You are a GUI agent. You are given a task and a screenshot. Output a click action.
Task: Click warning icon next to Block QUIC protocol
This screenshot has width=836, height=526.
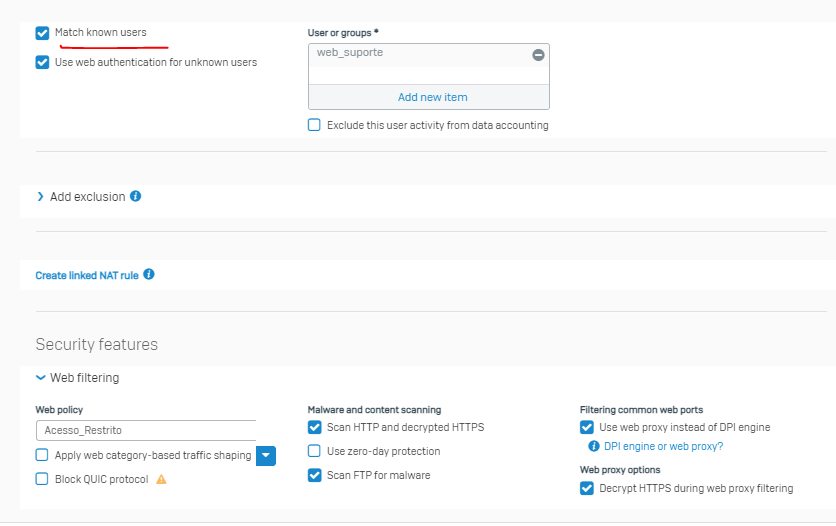pos(161,479)
